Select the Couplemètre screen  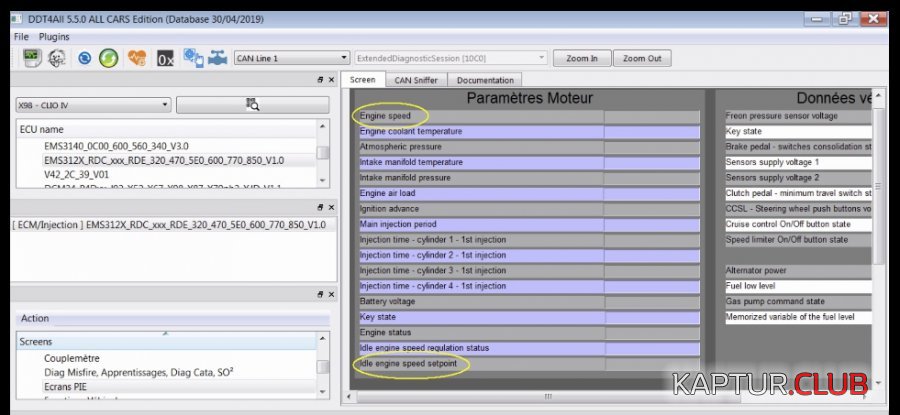72,358
